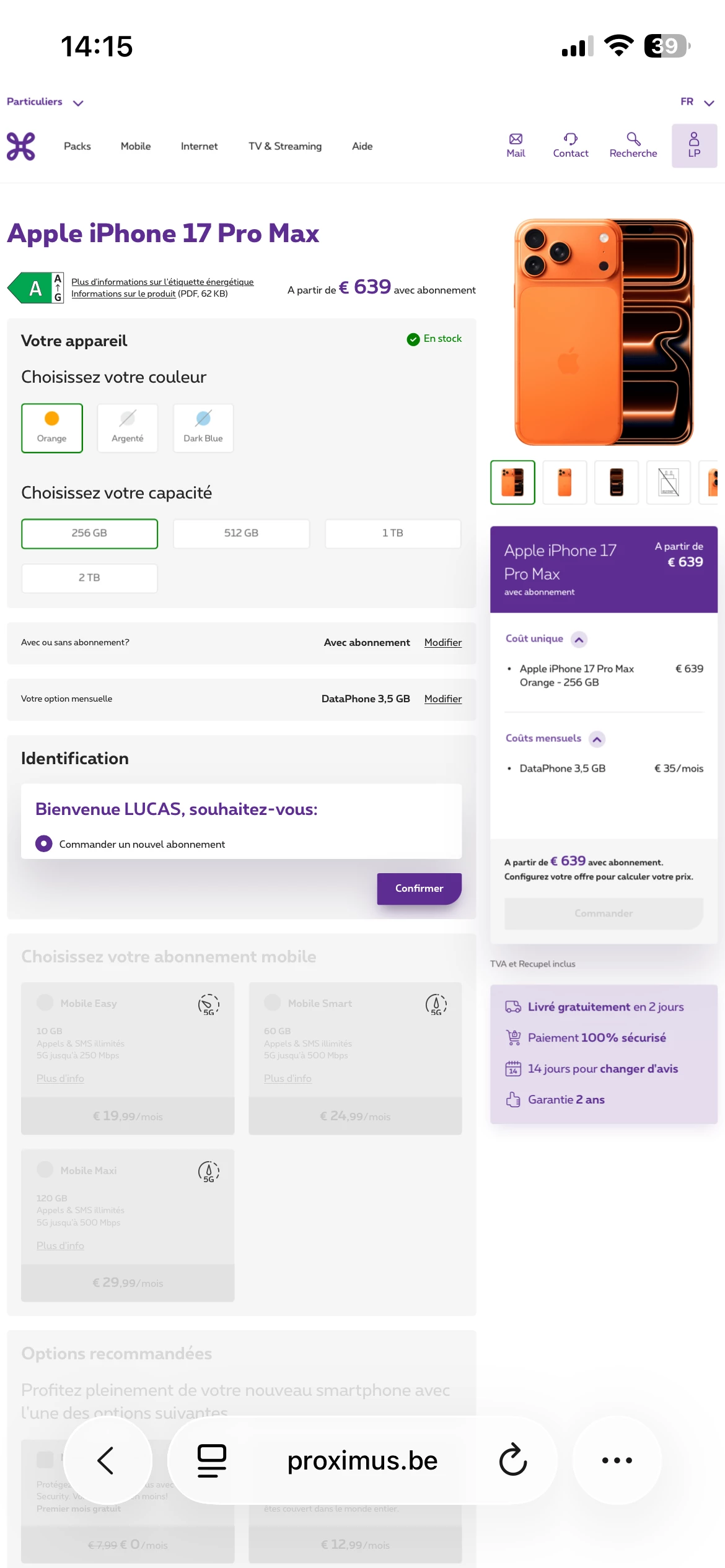This screenshot has height=1568, width=725.
Task: Expand the Particuliers dropdown
Action: click(x=45, y=102)
